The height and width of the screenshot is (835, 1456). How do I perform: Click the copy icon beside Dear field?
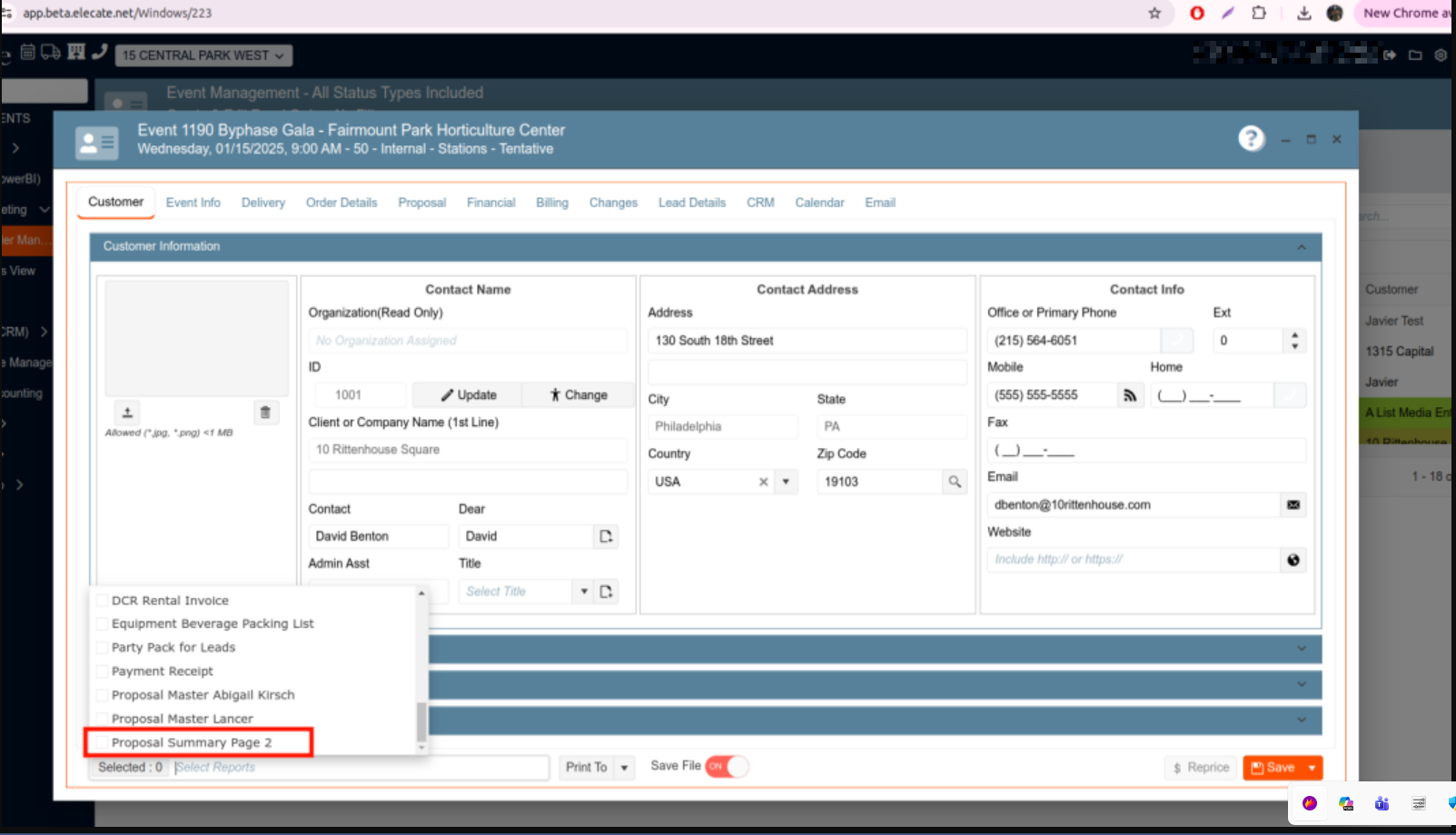tap(606, 536)
